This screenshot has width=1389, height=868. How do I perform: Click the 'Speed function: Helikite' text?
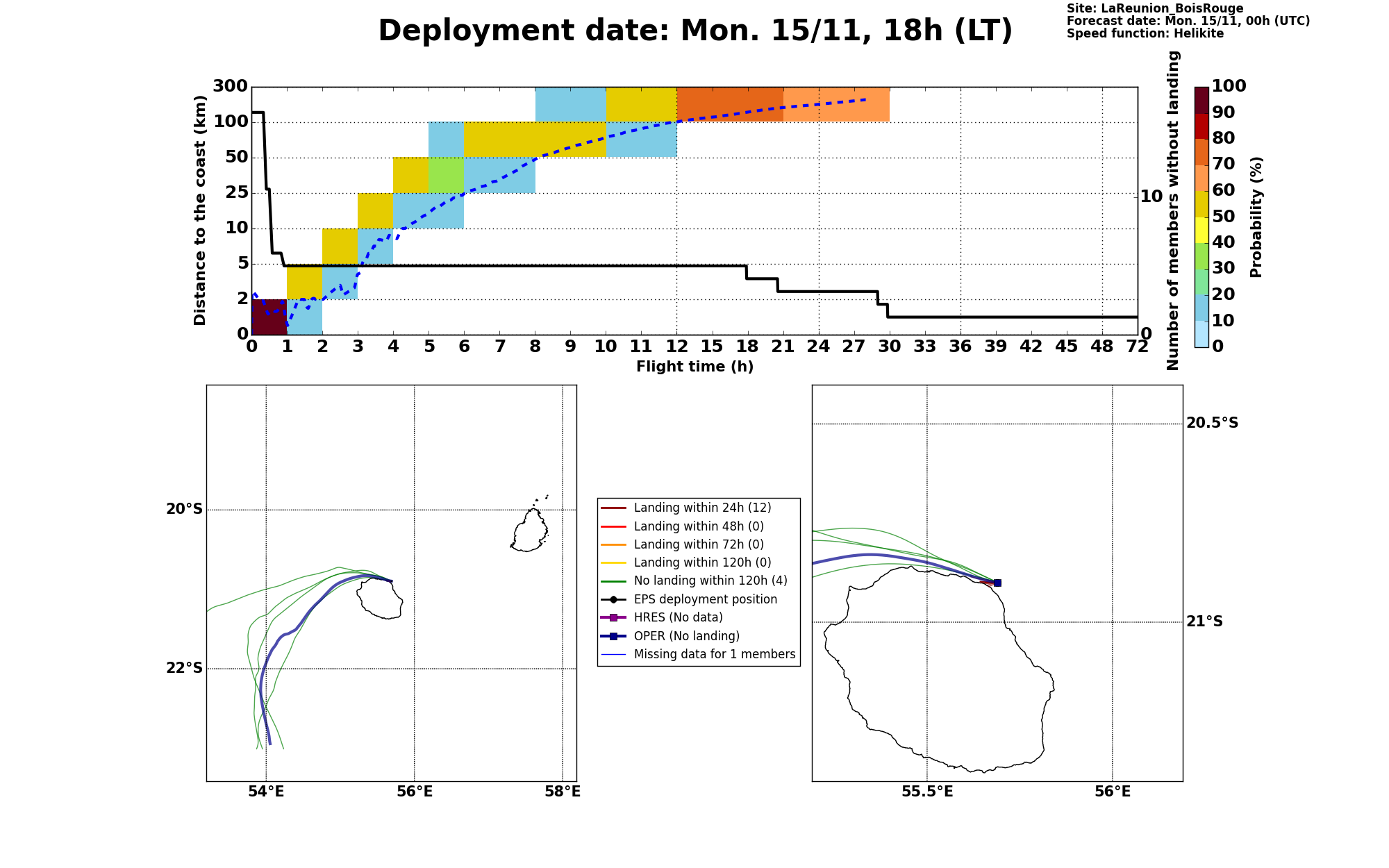[x=1145, y=34]
